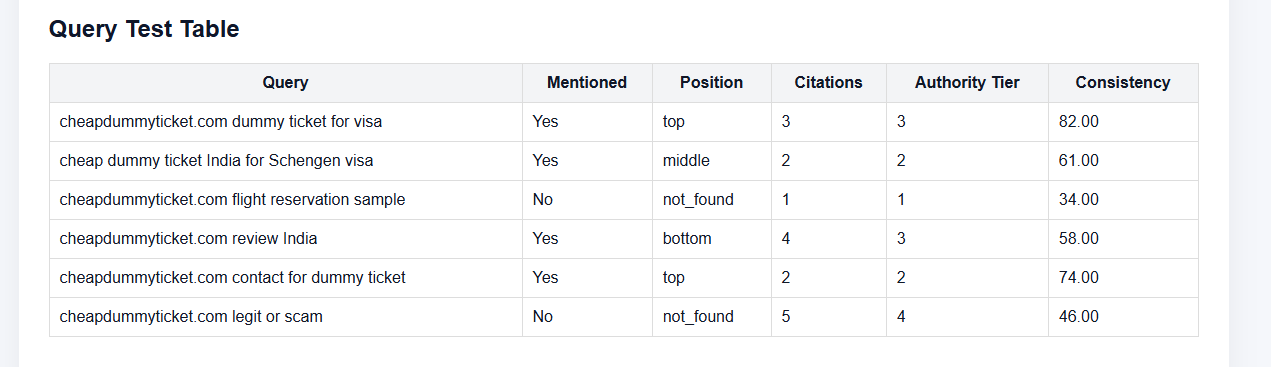Click the Query column header
This screenshot has height=367, width=1271.
(x=286, y=83)
